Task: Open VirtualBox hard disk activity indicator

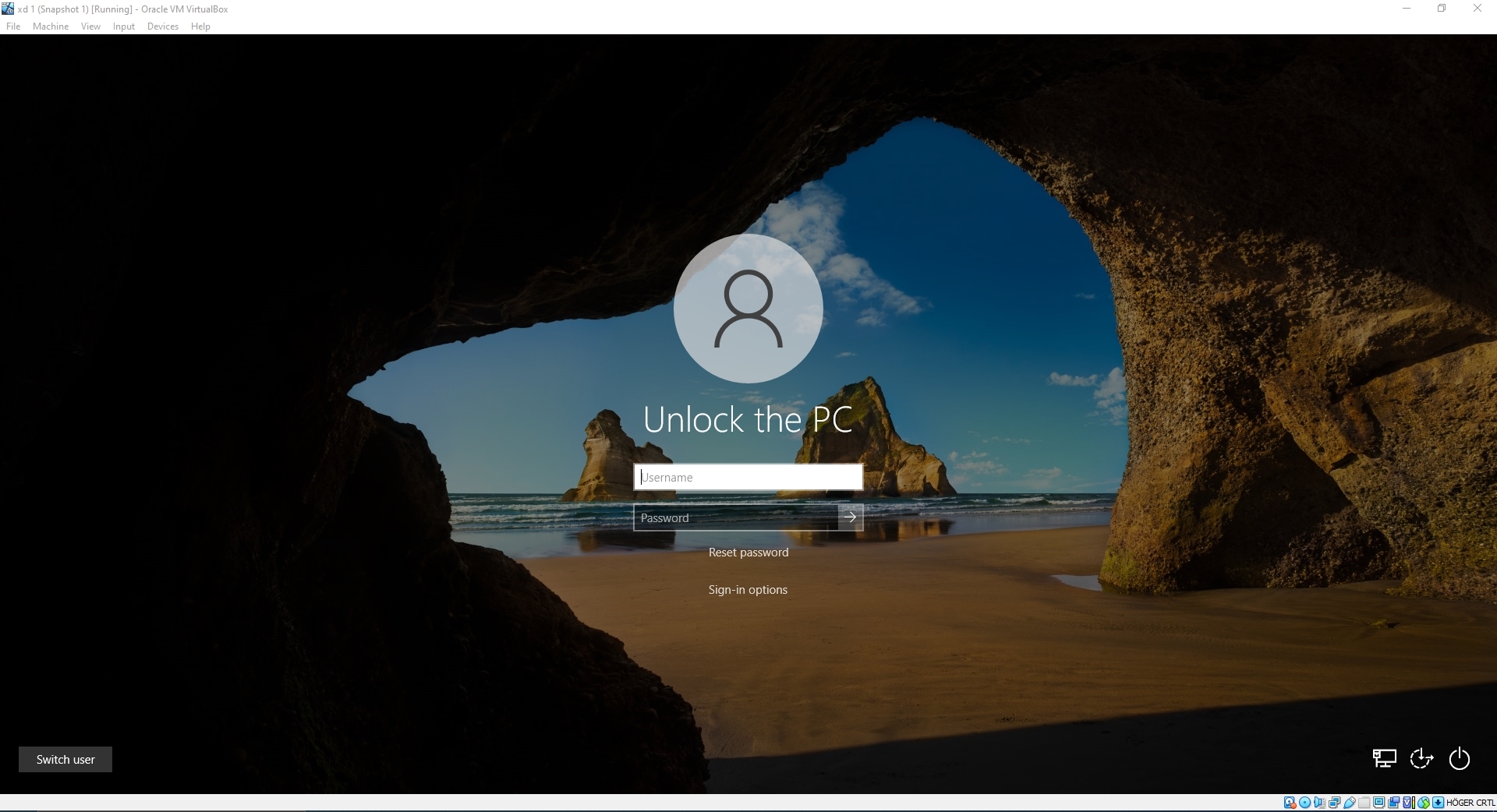Action: [x=1290, y=803]
